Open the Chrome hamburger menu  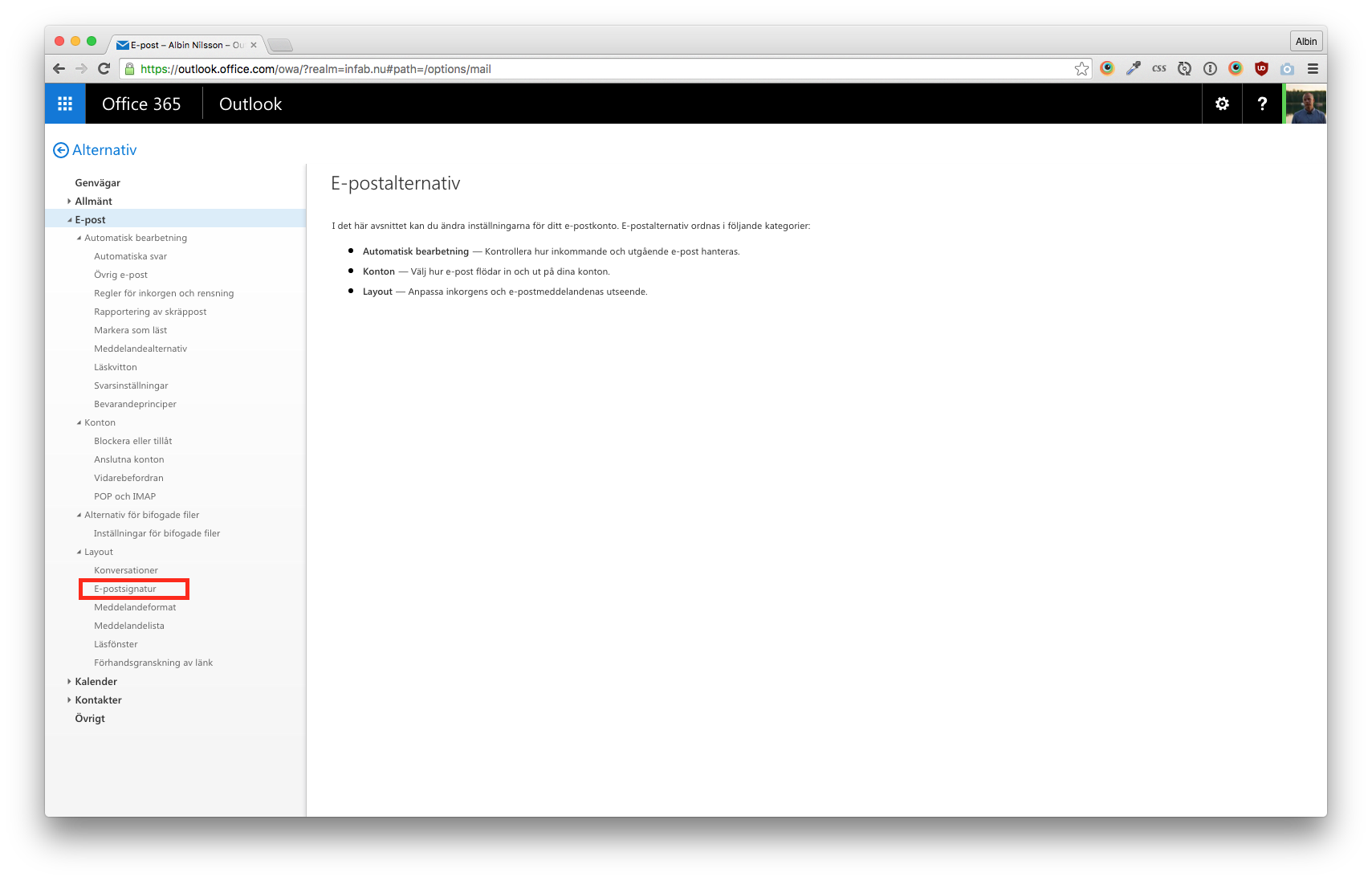pyautogui.click(x=1313, y=69)
